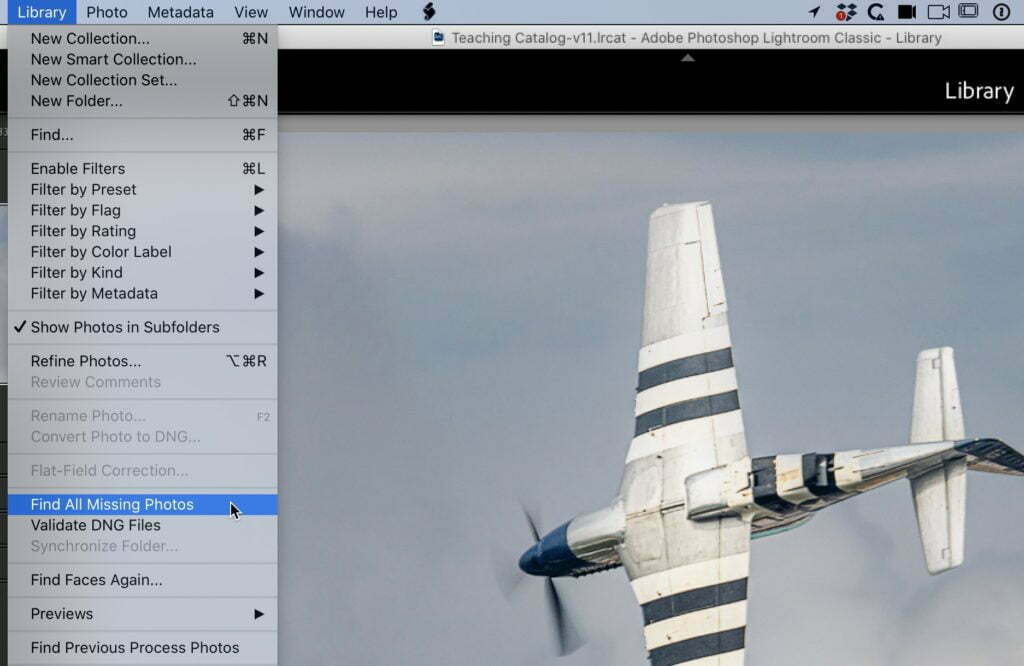
Task: Choose Refine Photos...
Action: [x=143, y=362]
